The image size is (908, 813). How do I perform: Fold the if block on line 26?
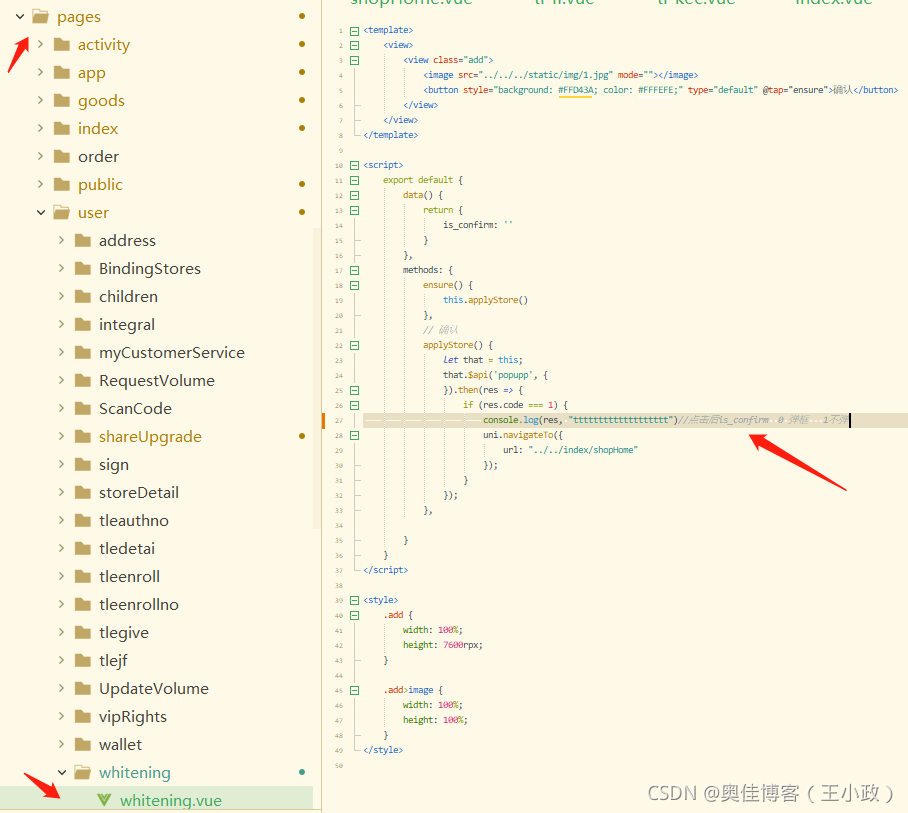pos(354,405)
